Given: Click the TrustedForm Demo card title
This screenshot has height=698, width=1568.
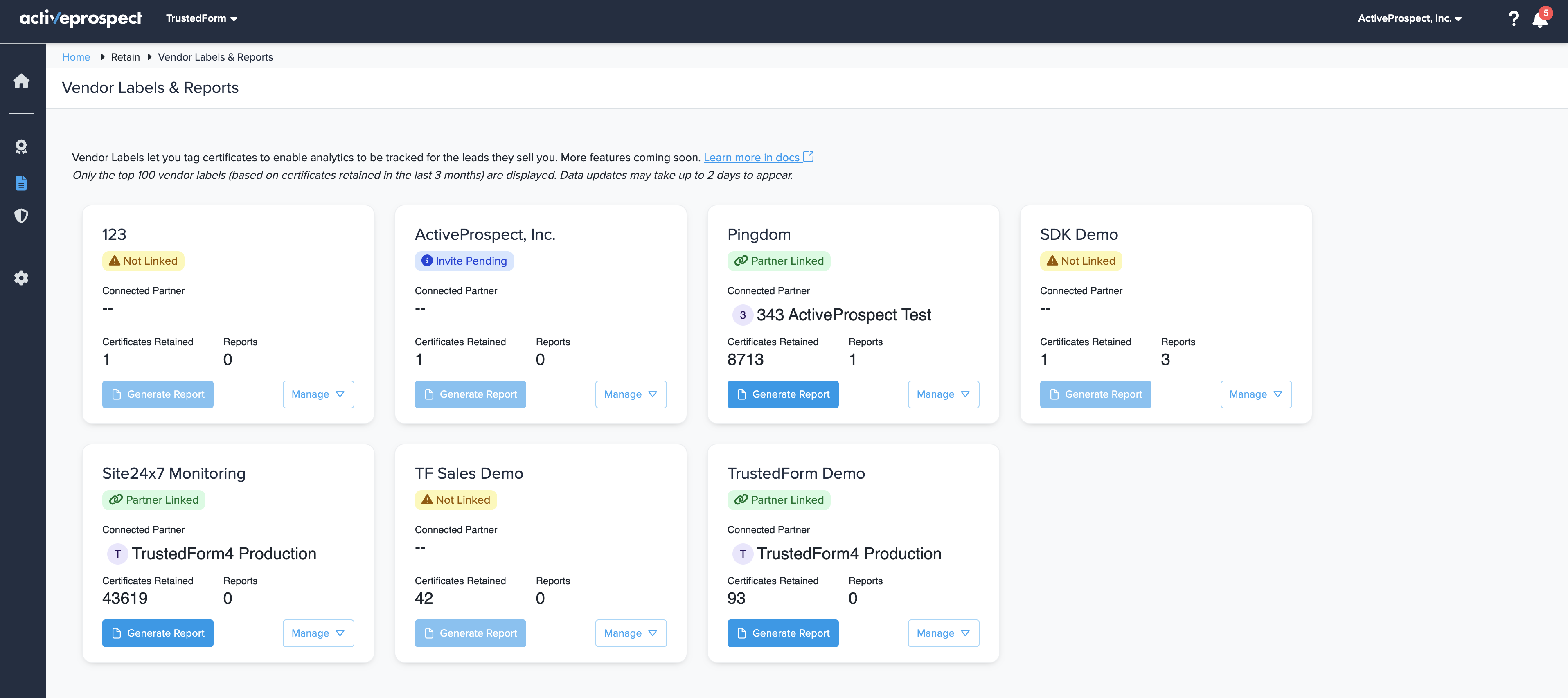Looking at the screenshot, I should pos(796,473).
